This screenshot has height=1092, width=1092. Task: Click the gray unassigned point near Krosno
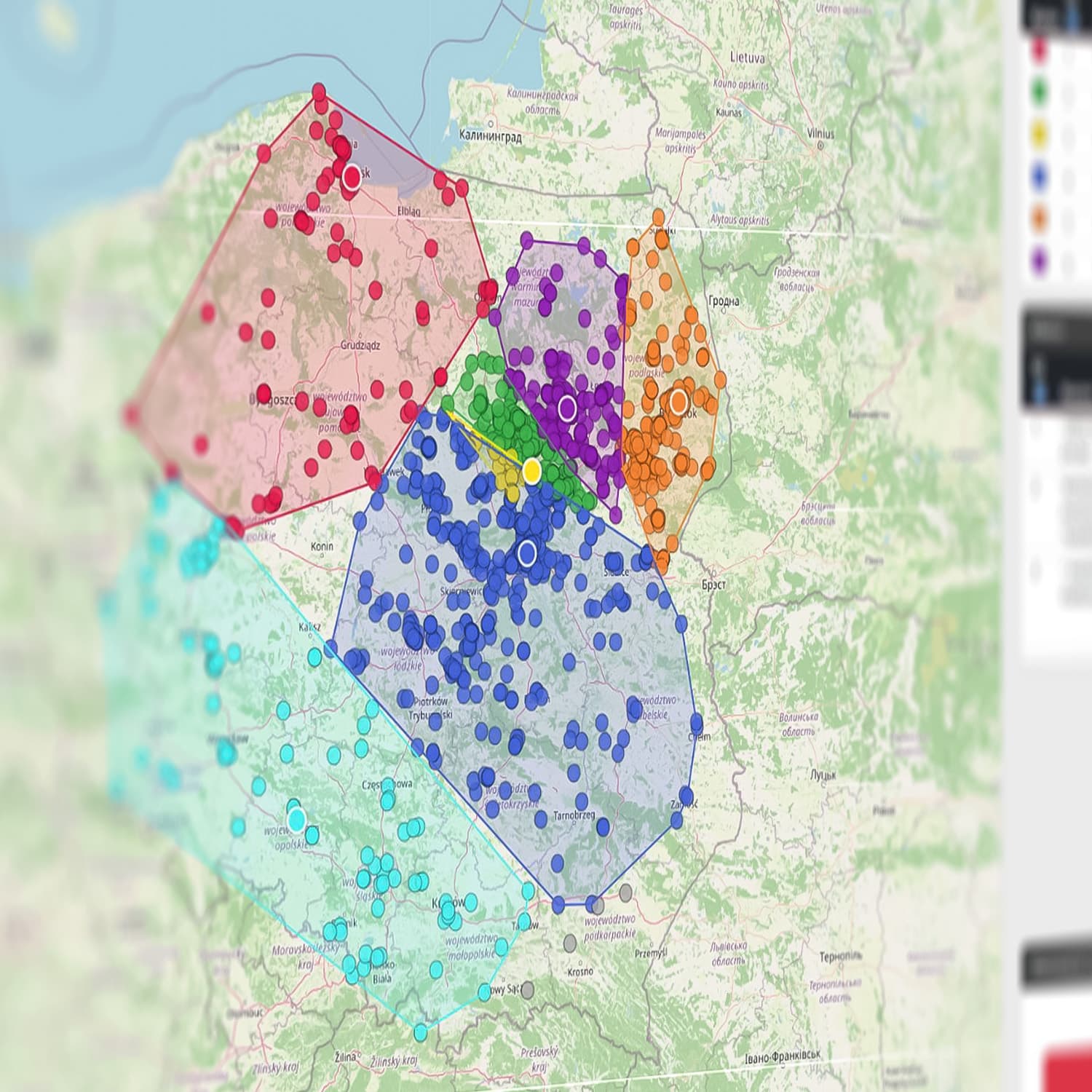coord(570,943)
